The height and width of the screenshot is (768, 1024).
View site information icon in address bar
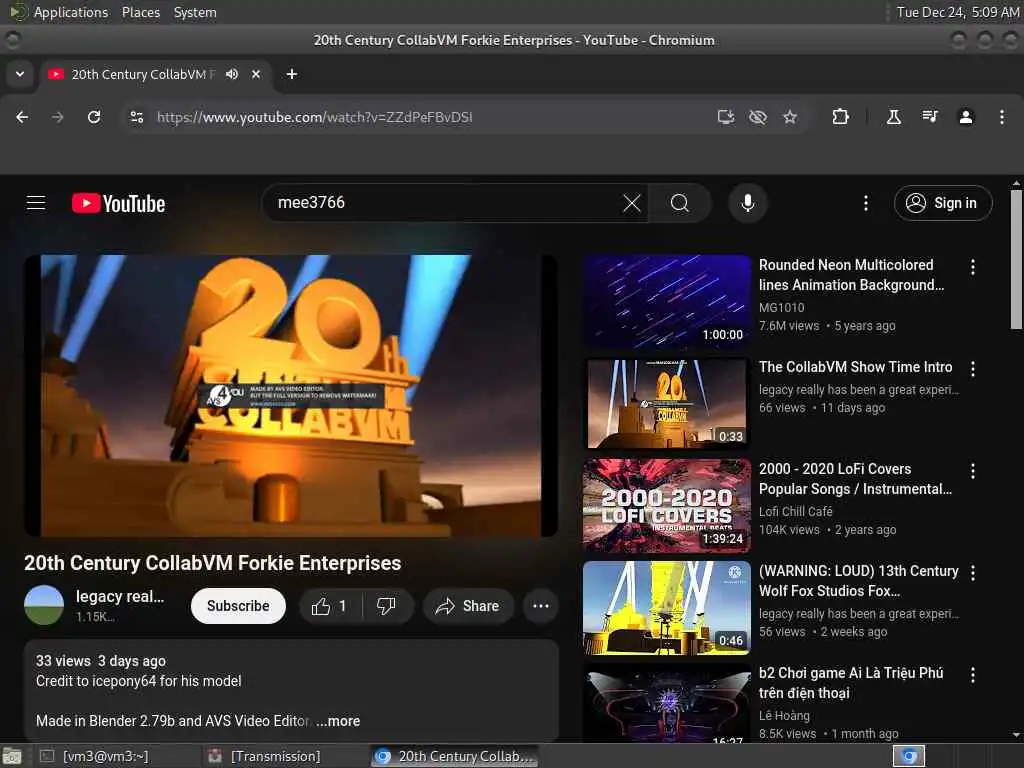136,117
